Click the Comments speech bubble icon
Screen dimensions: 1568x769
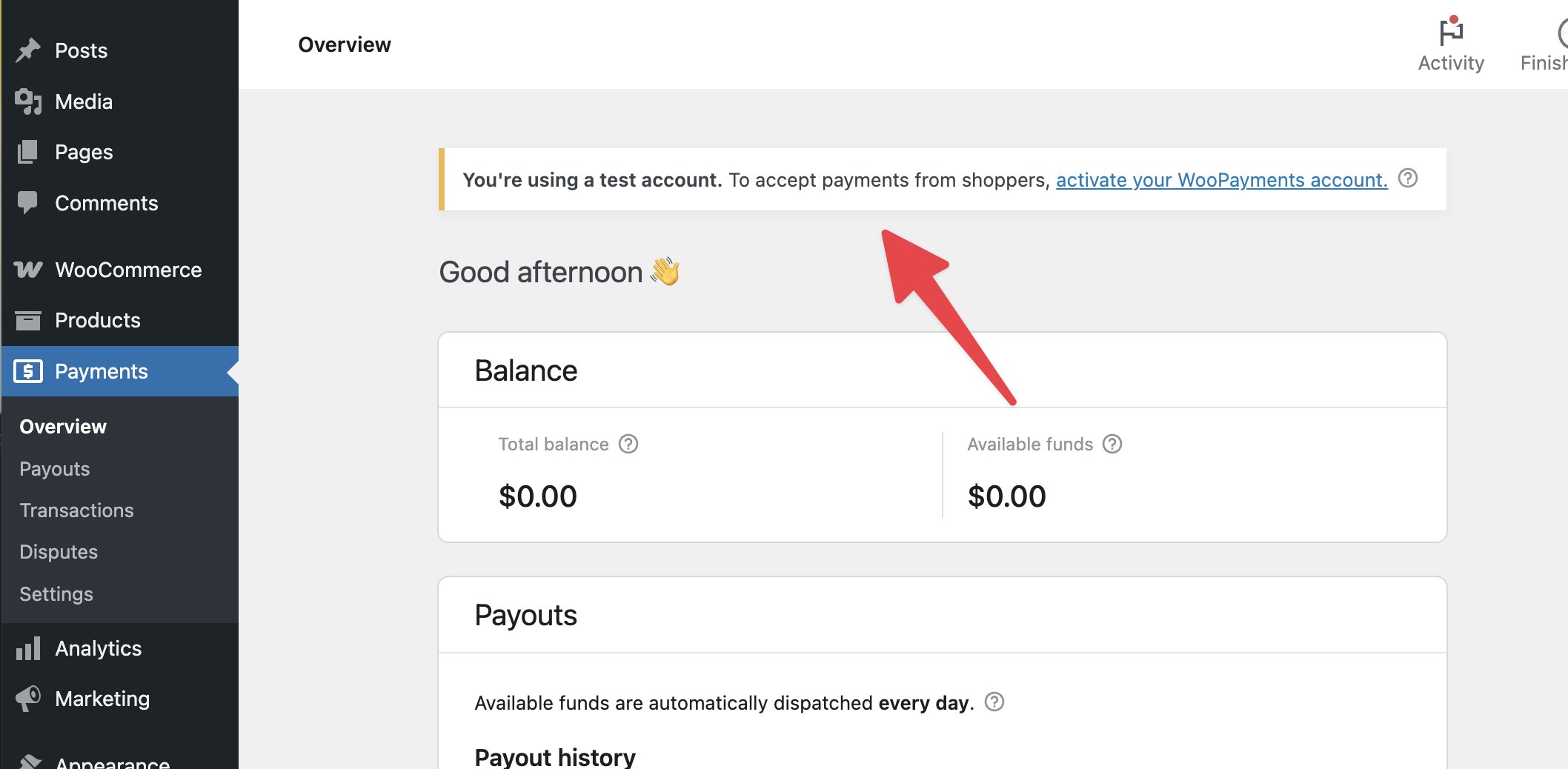coord(28,202)
